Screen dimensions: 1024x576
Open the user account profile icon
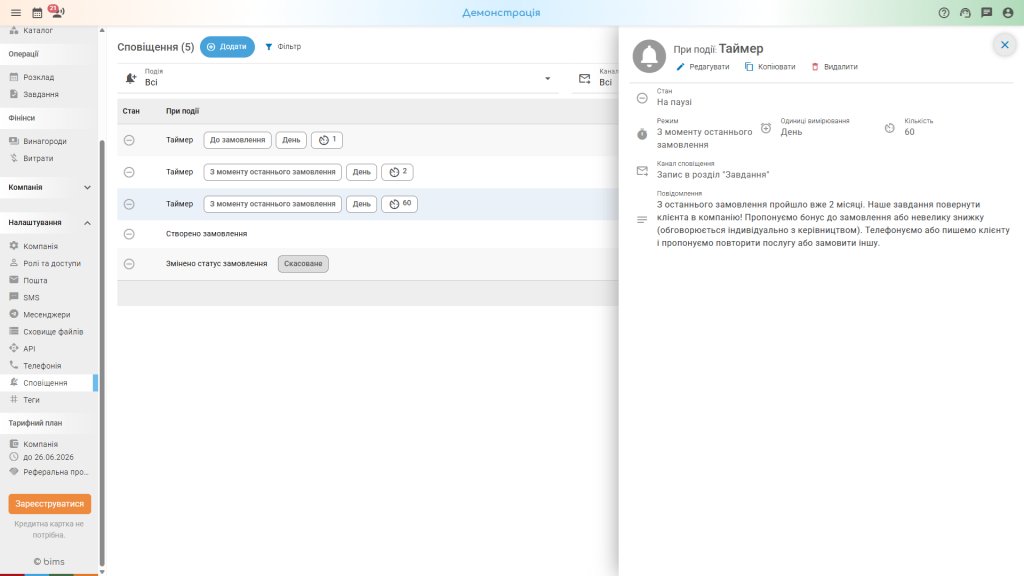tap(1008, 12)
